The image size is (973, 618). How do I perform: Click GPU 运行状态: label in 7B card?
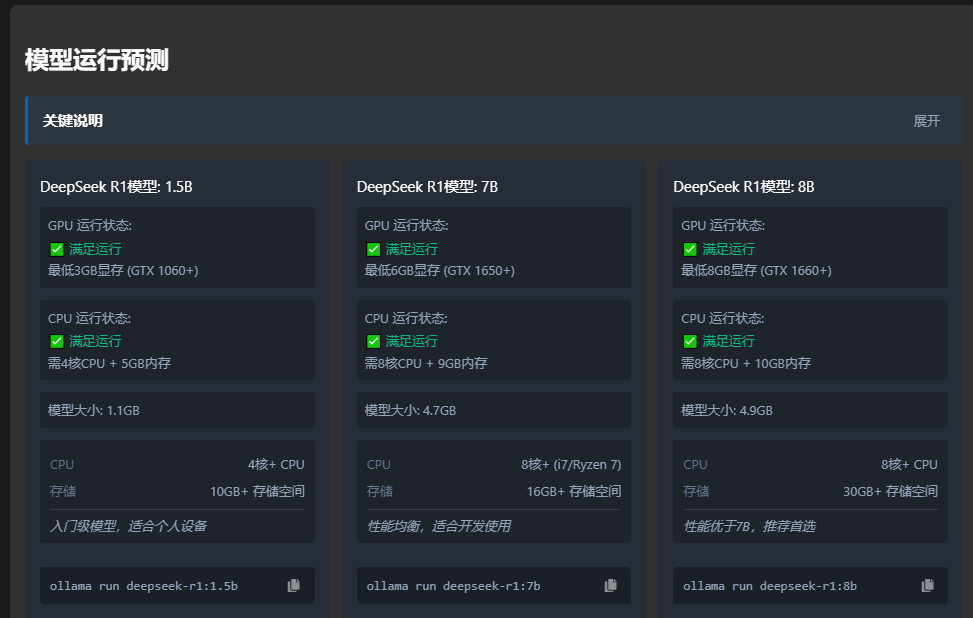[x=406, y=225]
